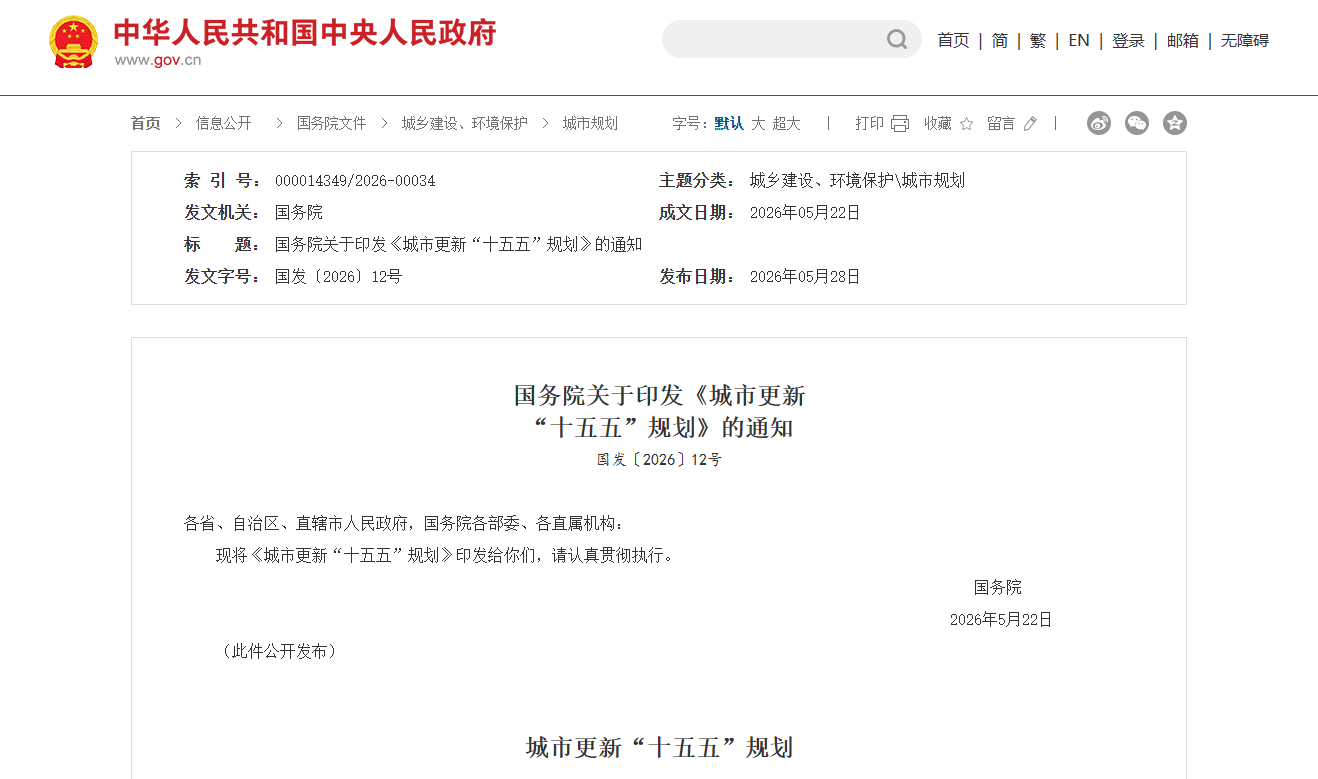This screenshot has width=1318, height=779.
Task: Click the 收藏 bookmark label
Action: point(938,123)
